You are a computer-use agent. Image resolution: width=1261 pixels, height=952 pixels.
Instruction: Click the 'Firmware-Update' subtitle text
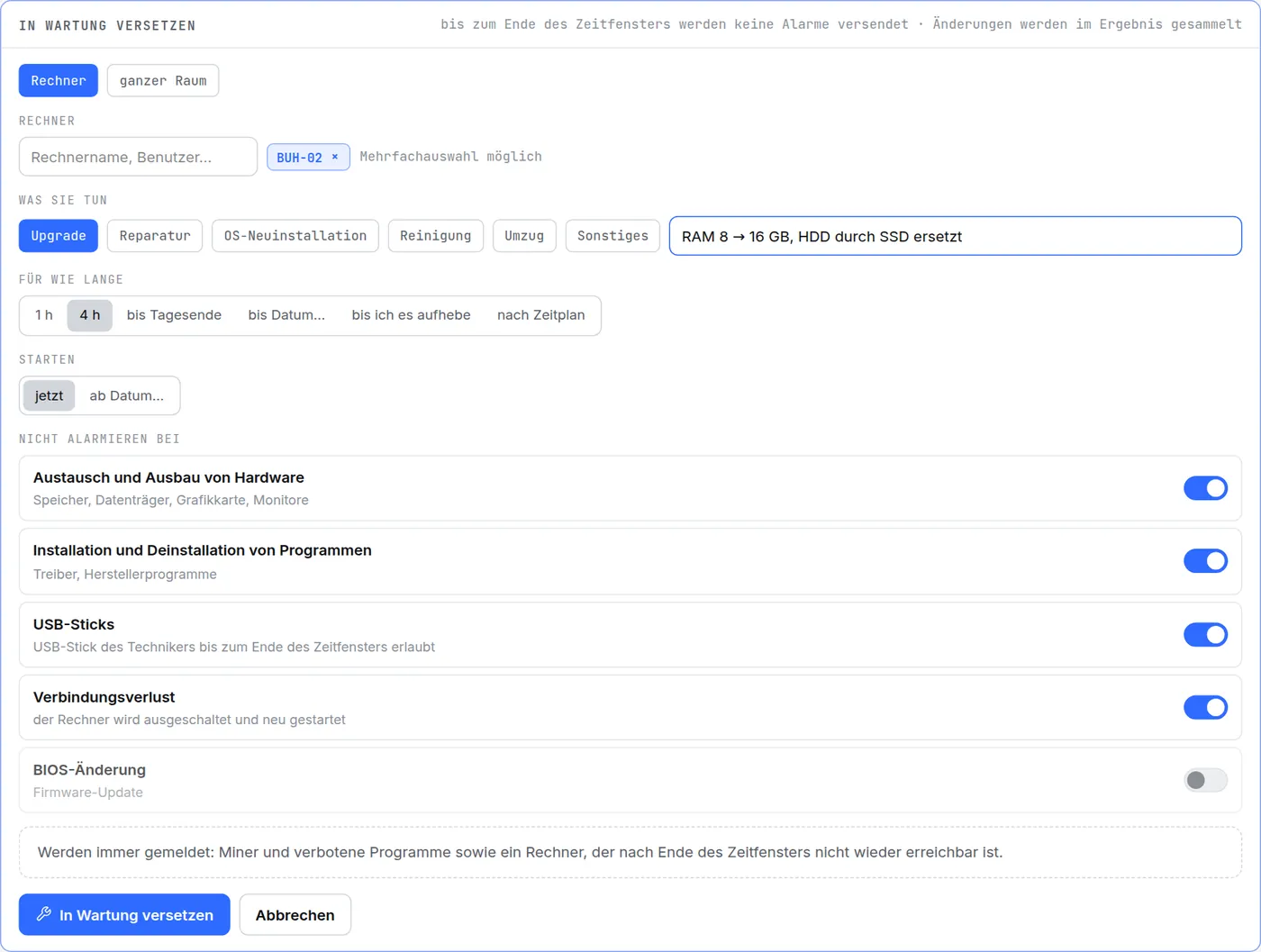coord(88,793)
